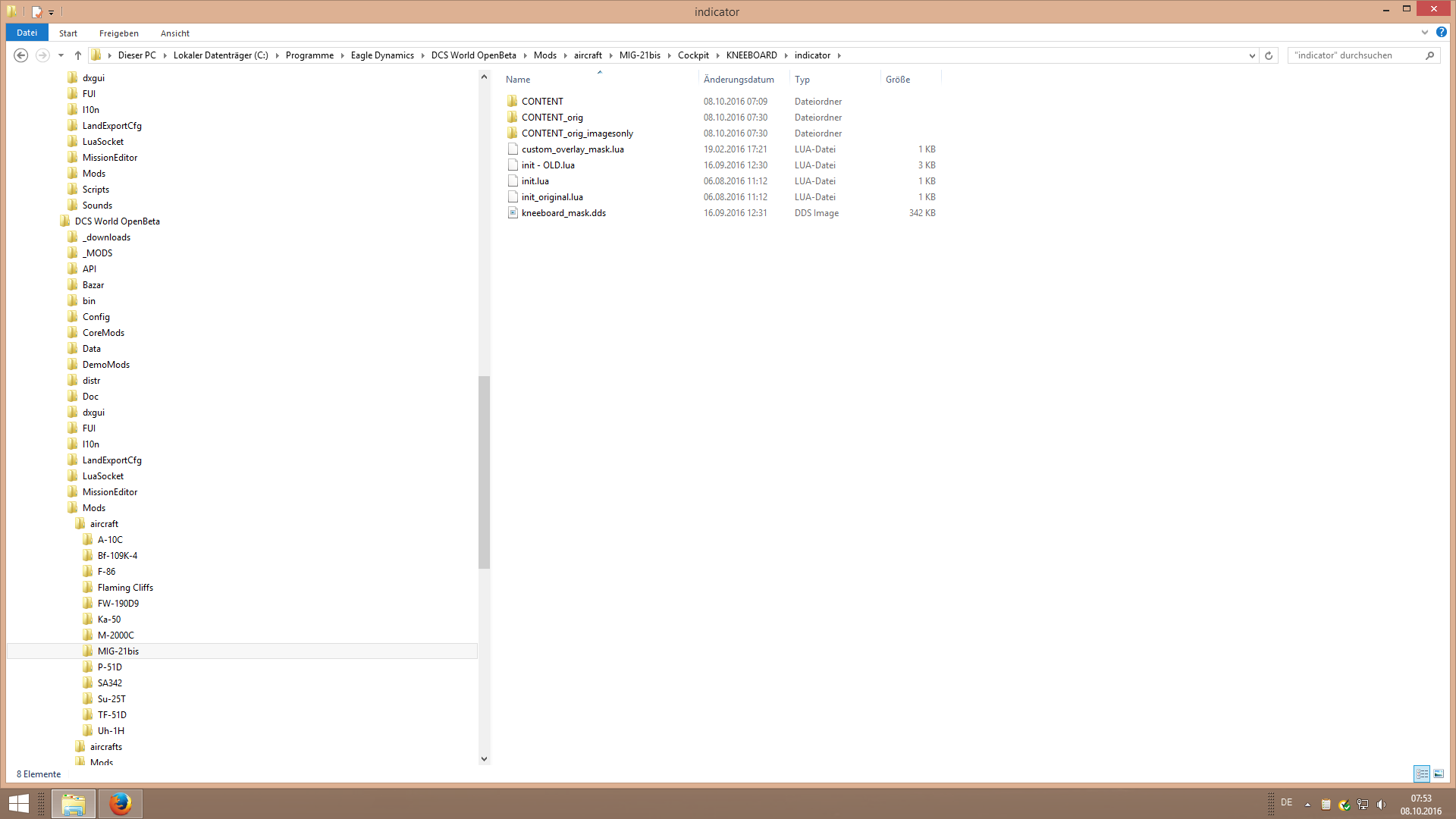The height and width of the screenshot is (819, 1456).
Task: Select A-10C folder in the tree
Action: pos(109,540)
